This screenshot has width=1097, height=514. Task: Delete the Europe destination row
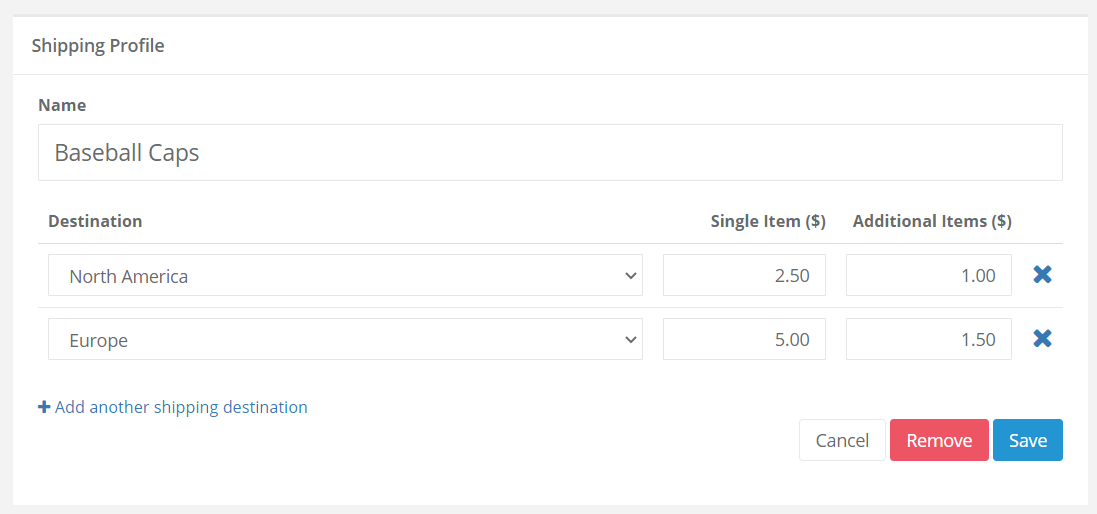tap(1042, 339)
